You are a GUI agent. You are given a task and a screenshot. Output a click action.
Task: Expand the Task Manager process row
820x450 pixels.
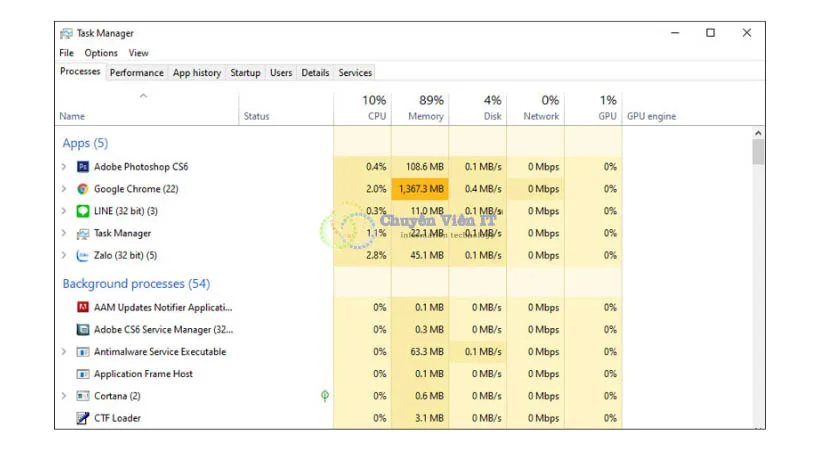pyautogui.click(x=64, y=233)
